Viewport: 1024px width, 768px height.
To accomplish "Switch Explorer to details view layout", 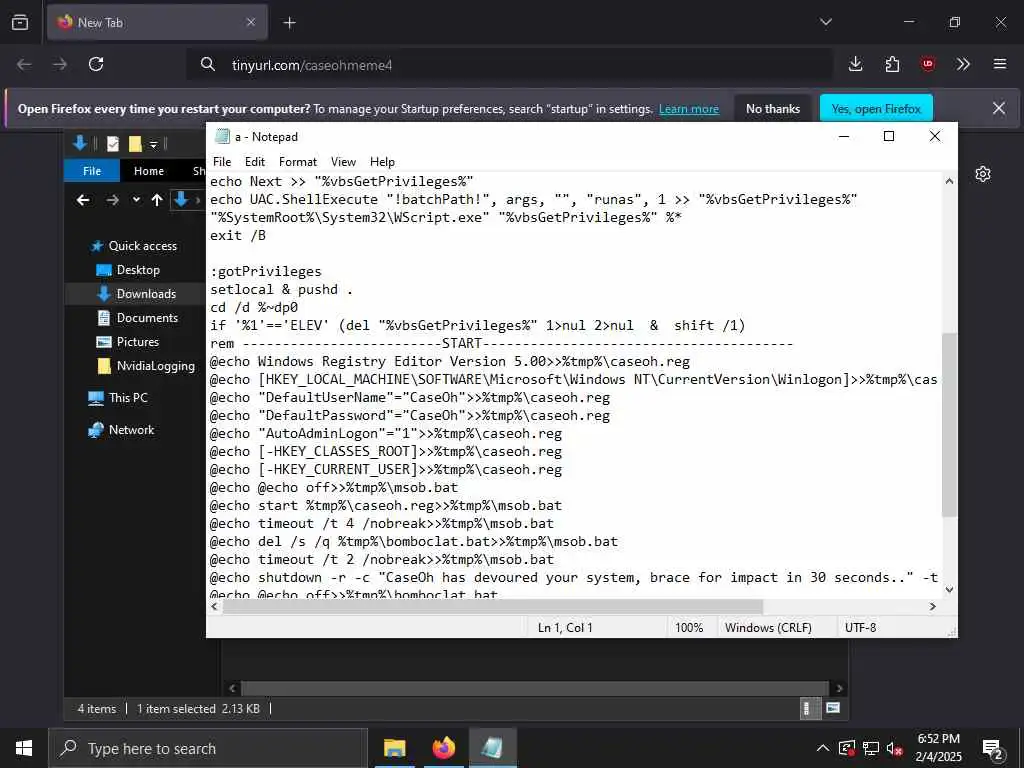I will pyautogui.click(x=808, y=708).
